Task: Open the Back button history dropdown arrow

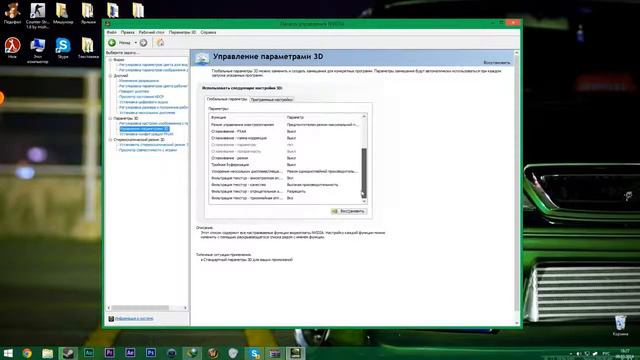Action: pyautogui.click(x=136, y=42)
